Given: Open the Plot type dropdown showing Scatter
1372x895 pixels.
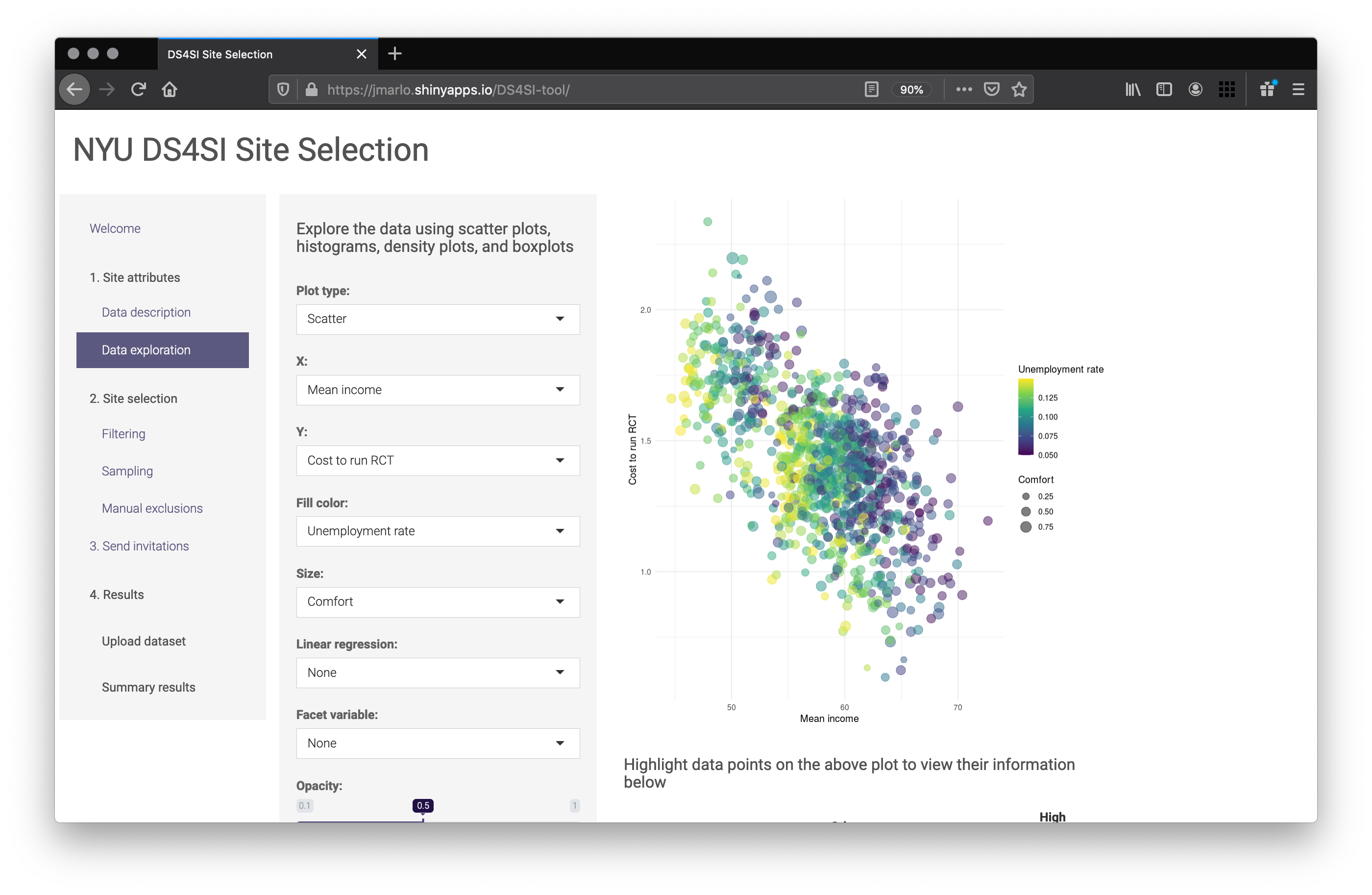Looking at the screenshot, I should pyautogui.click(x=438, y=319).
